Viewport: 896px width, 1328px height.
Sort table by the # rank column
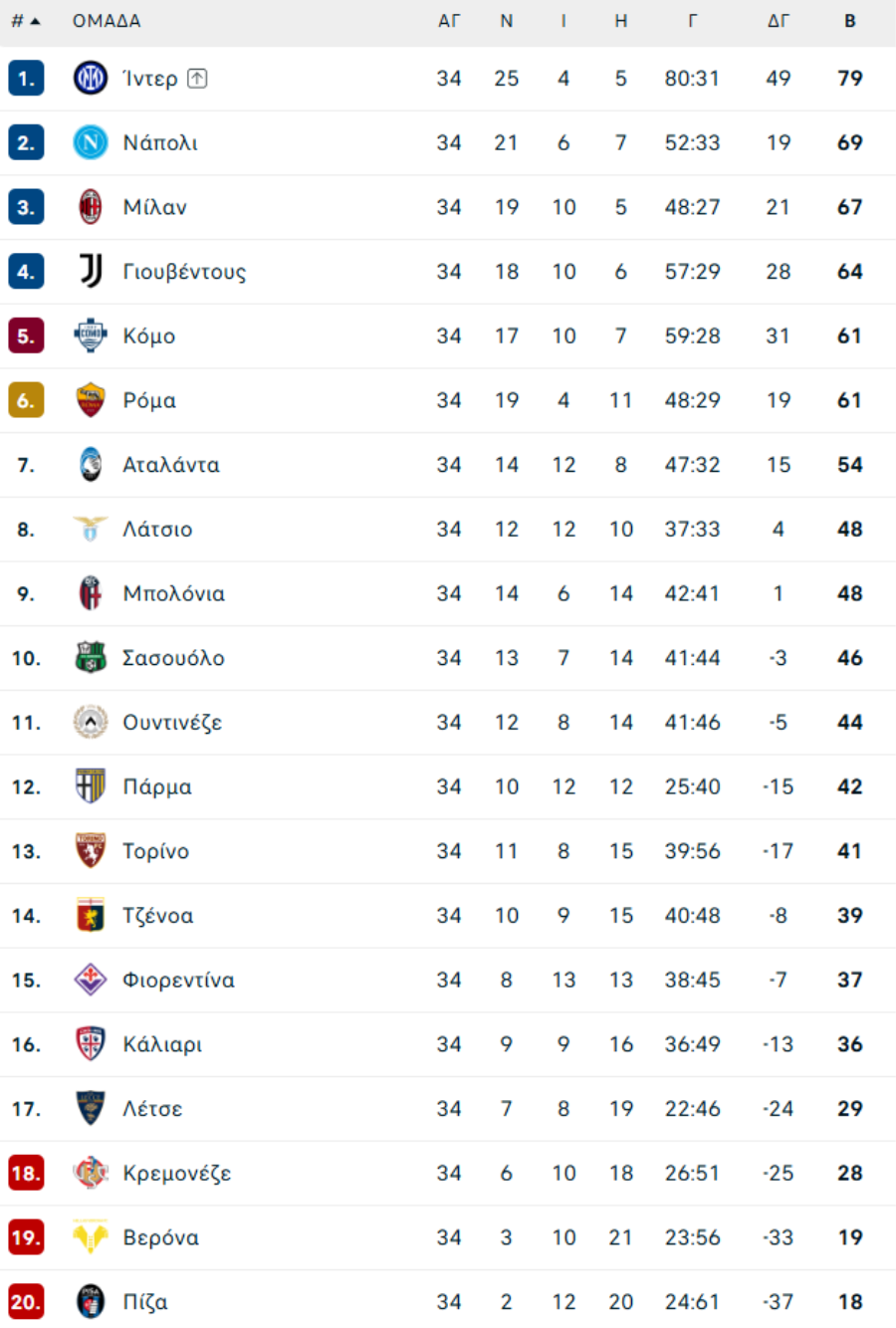25,21
